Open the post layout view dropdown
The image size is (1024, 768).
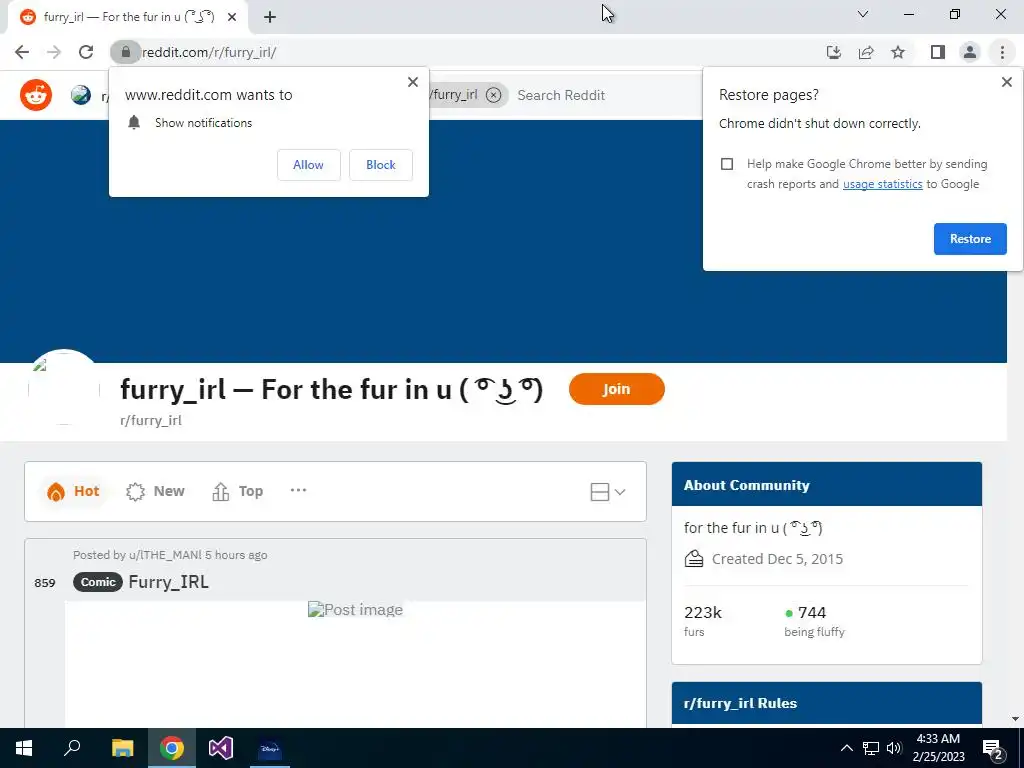pos(607,492)
